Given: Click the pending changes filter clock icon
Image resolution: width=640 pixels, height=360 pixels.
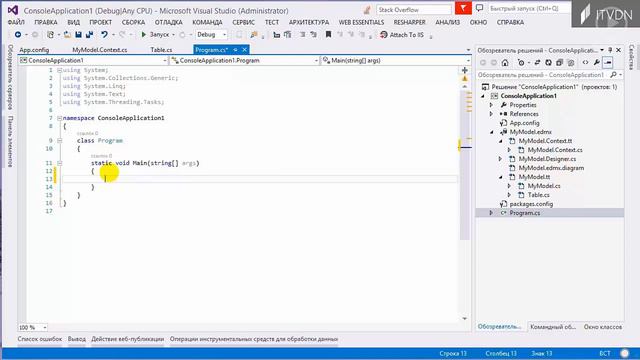Looking at the screenshot, I should click(x=521, y=63).
